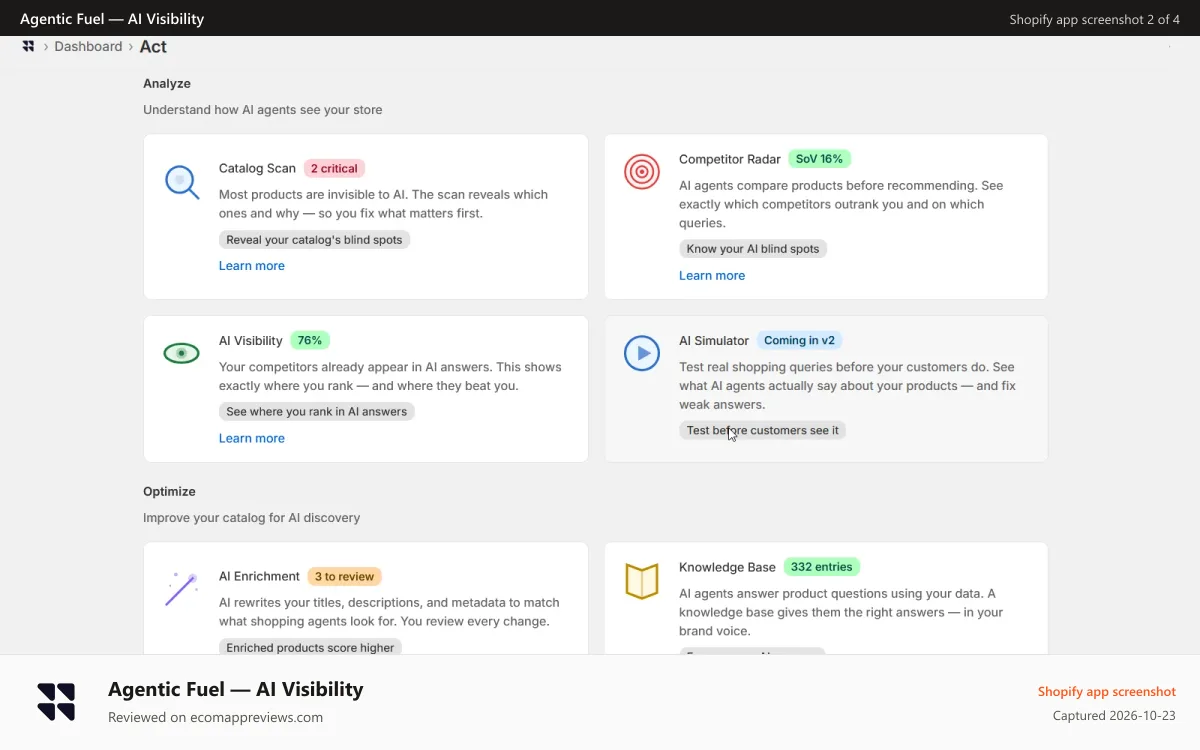Screen dimensions: 1200x750
Task: Click the AI Visibility card title
Action: [251, 341]
